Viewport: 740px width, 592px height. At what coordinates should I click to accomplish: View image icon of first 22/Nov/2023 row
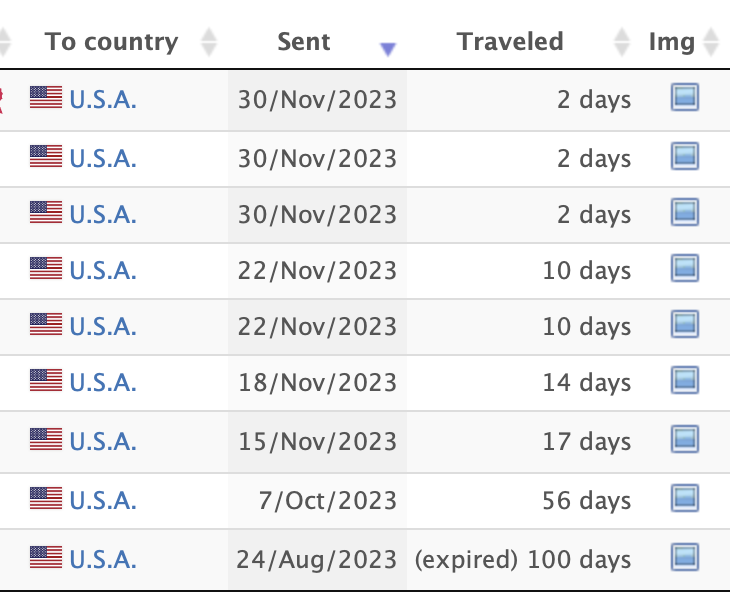click(685, 268)
